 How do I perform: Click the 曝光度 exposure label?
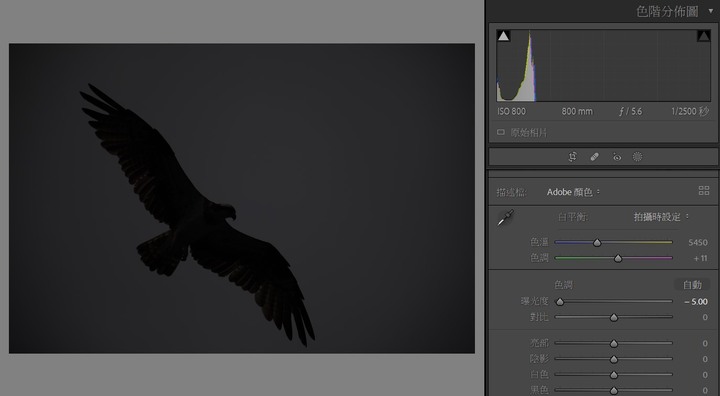tap(534, 301)
